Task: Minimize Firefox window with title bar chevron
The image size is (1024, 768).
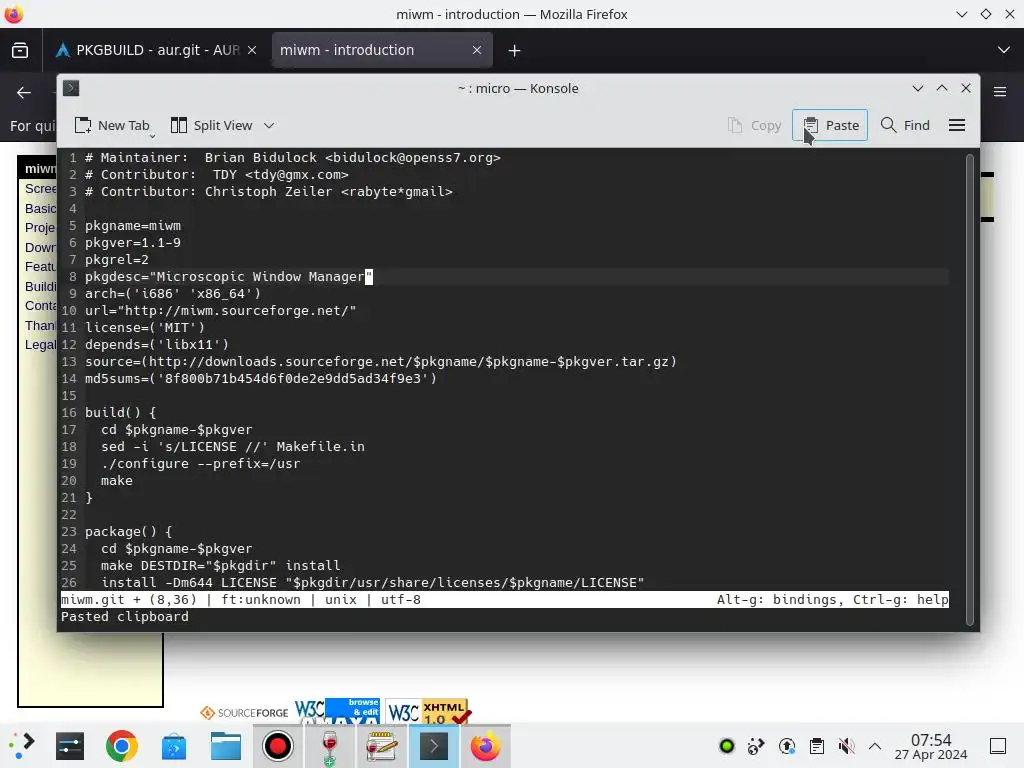Action: [961, 14]
